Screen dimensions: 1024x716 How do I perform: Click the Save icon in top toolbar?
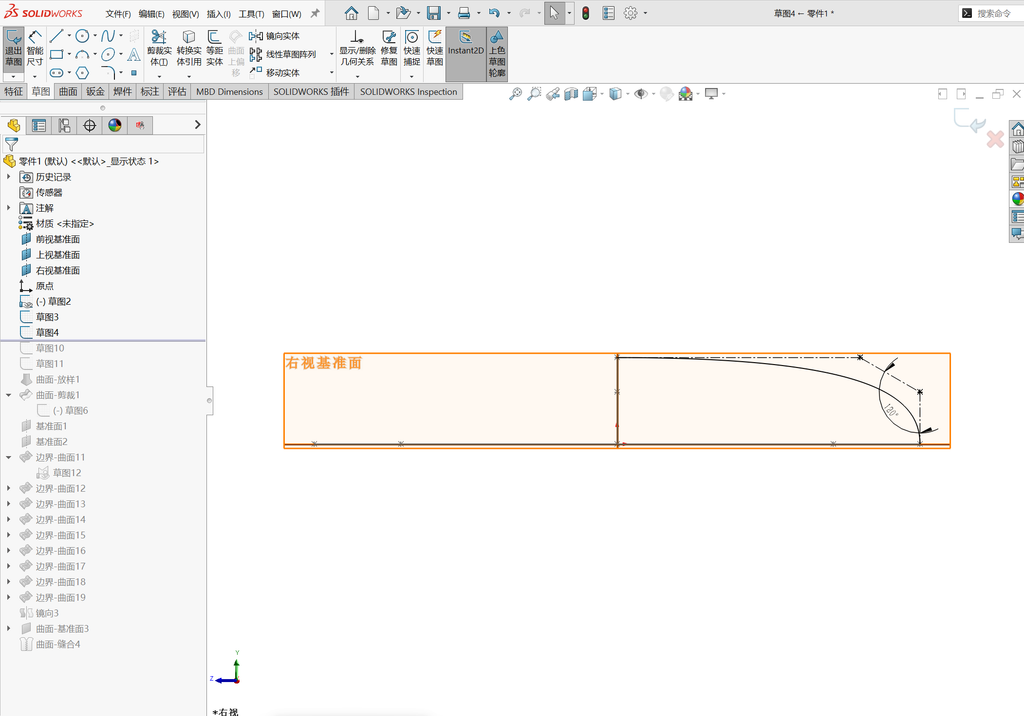click(434, 13)
